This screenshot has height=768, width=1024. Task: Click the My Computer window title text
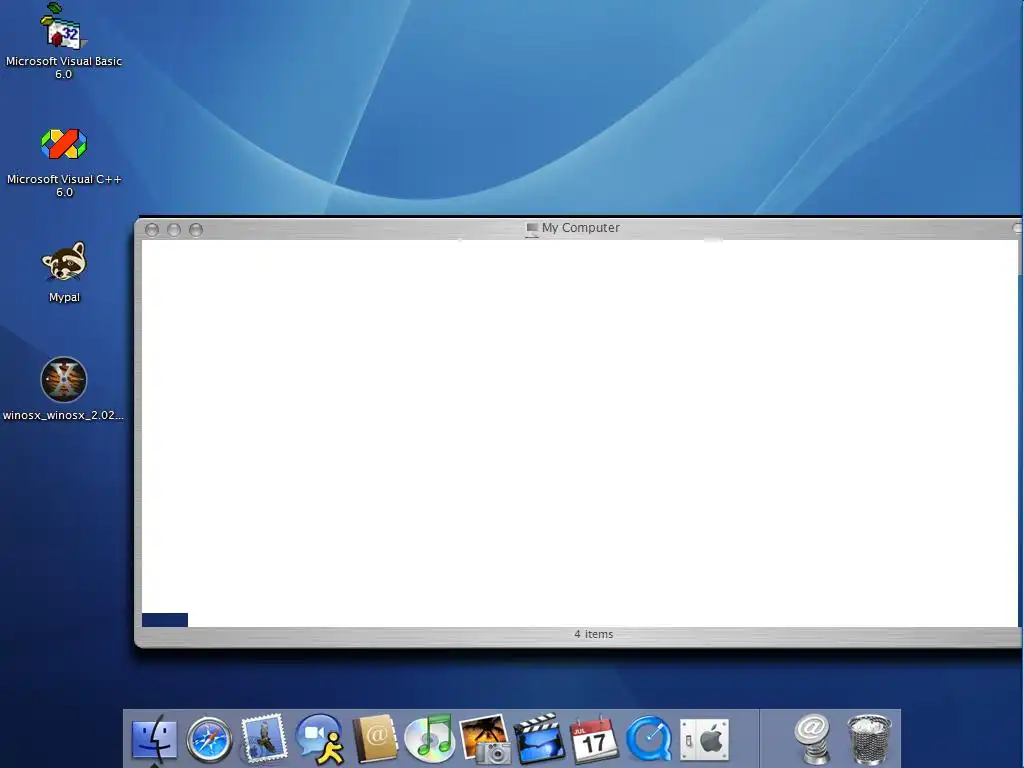click(581, 228)
